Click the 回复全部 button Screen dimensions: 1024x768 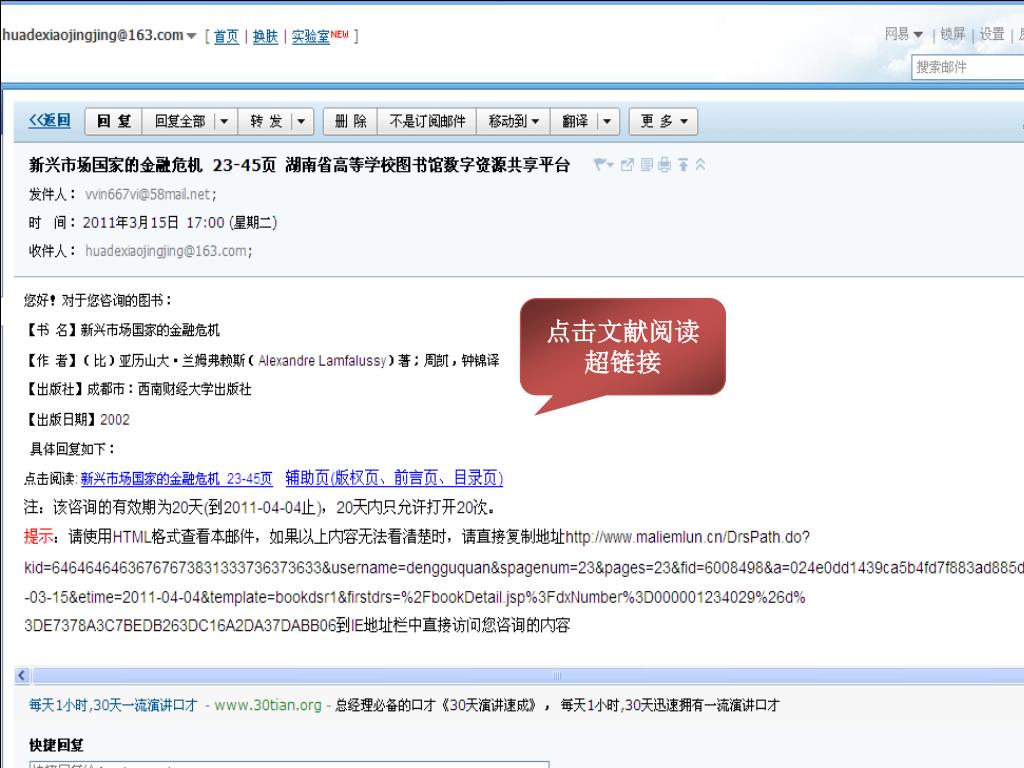pyautogui.click(x=180, y=121)
